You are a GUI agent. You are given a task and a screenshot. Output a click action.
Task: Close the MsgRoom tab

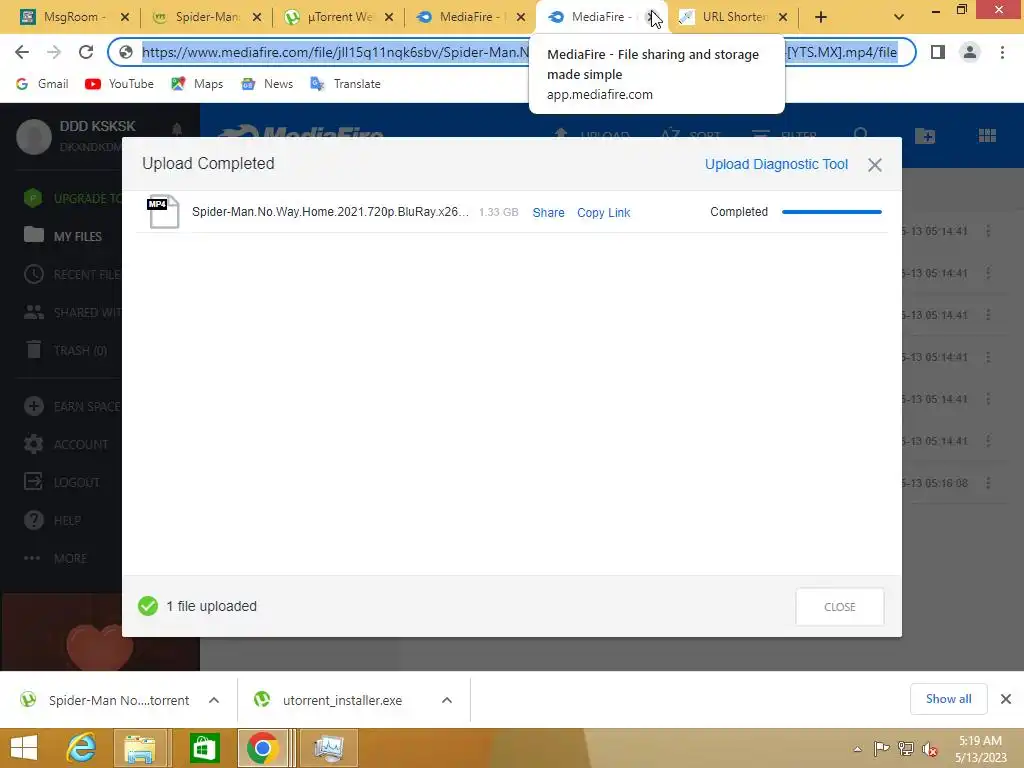click(x=125, y=17)
